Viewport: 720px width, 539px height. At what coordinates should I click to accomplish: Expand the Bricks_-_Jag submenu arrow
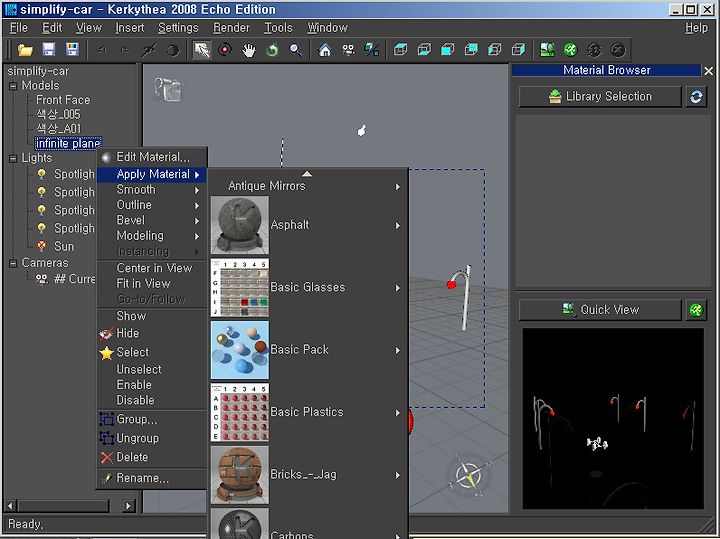click(398, 475)
